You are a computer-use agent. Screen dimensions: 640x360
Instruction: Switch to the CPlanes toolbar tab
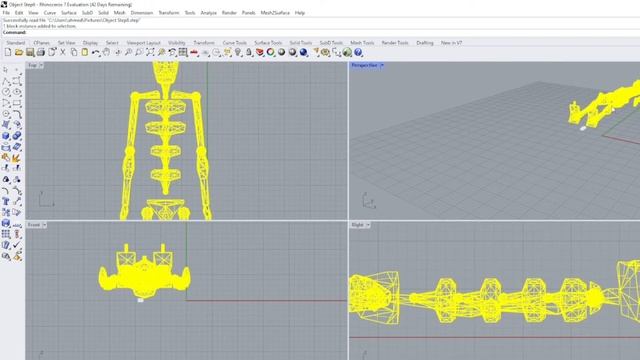[41, 43]
